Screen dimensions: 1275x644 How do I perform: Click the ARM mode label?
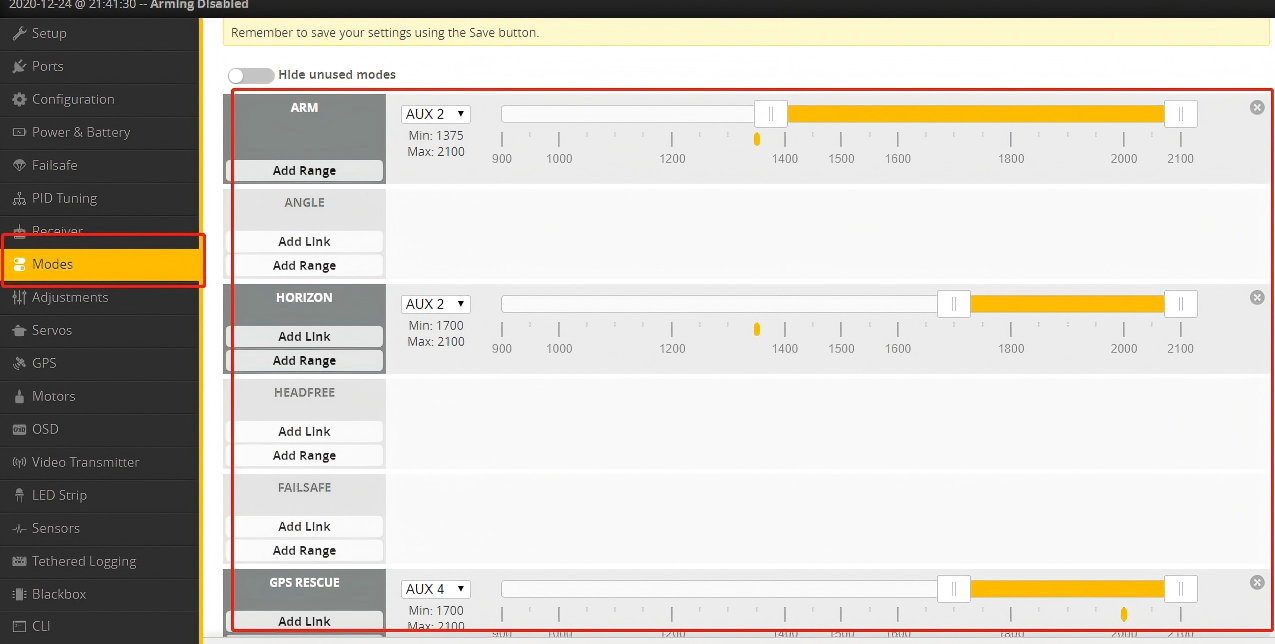pyautogui.click(x=305, y=107)
